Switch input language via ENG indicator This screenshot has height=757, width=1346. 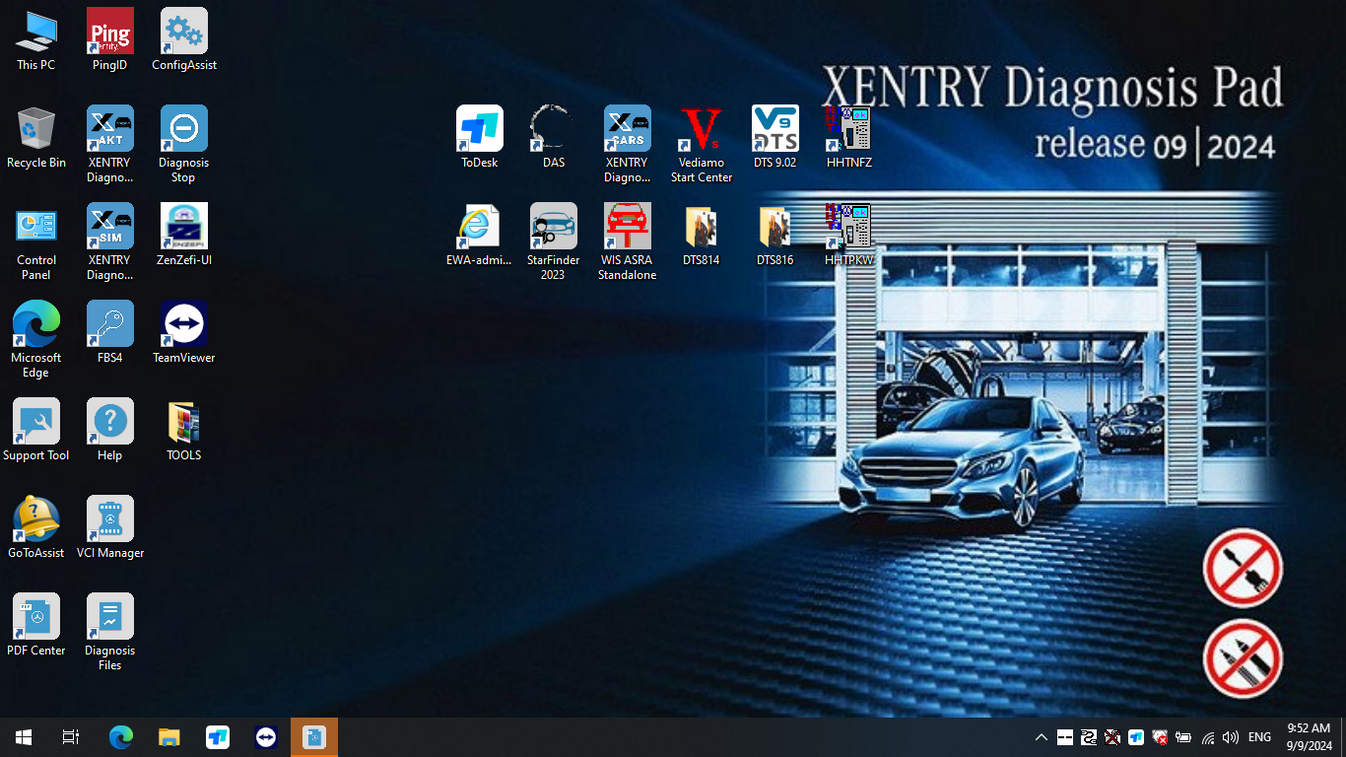1260,737
